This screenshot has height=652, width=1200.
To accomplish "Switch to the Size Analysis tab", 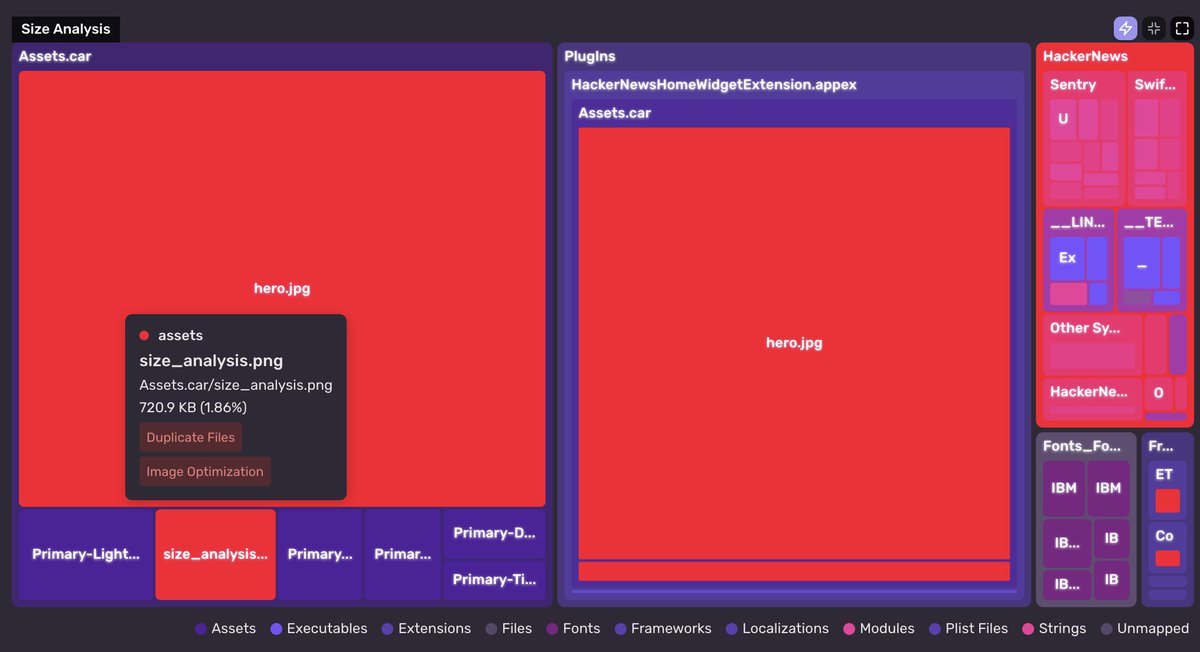I will coord(65,28).
